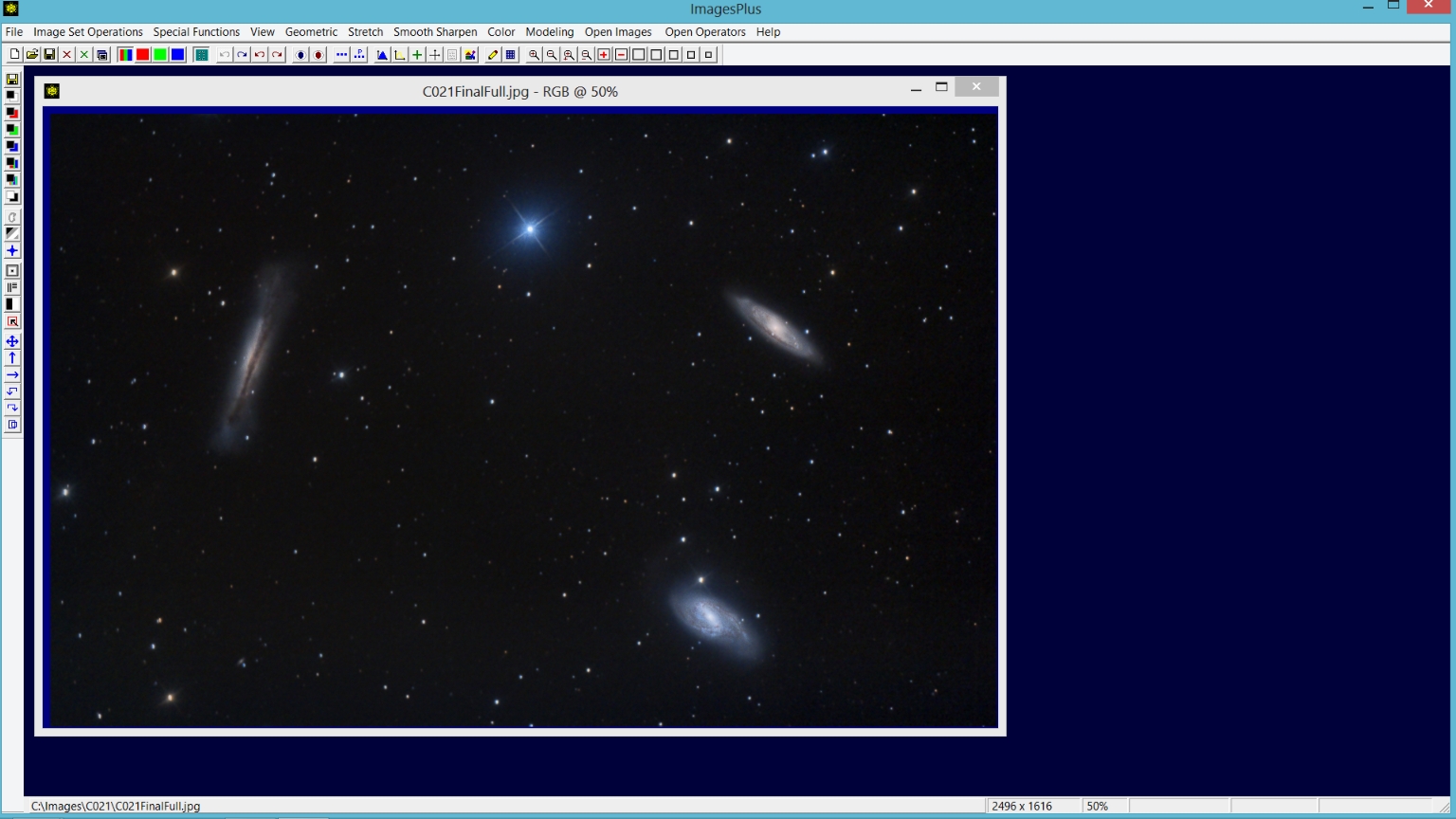Open the Modeling menu
Viewport: 1456px width, 819px height.
click(x=550, y=32)
